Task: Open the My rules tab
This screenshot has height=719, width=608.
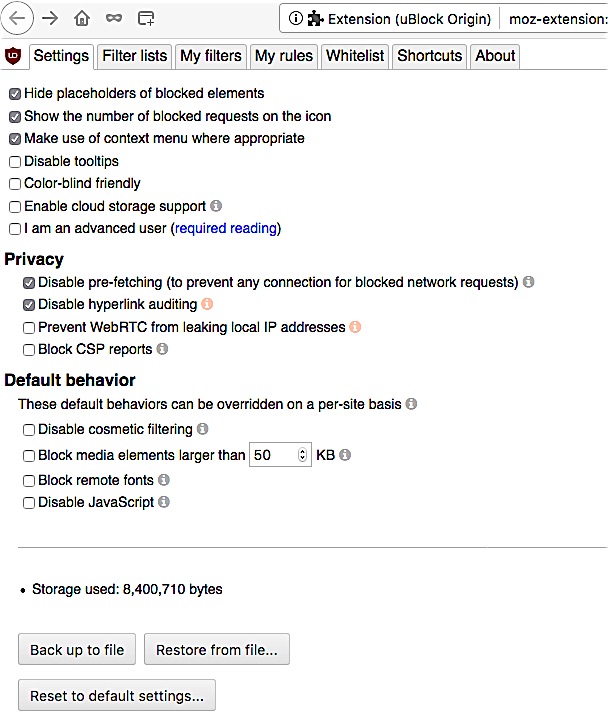Action: click(284, 56)
